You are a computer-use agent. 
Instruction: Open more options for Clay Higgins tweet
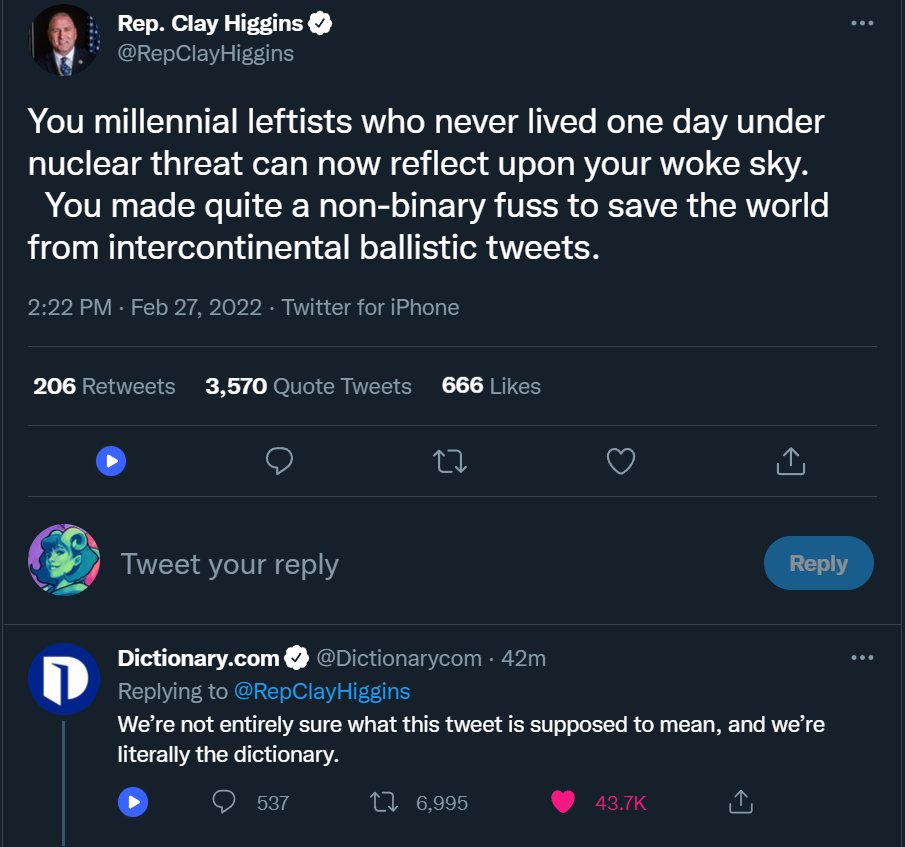coord(861,24)
